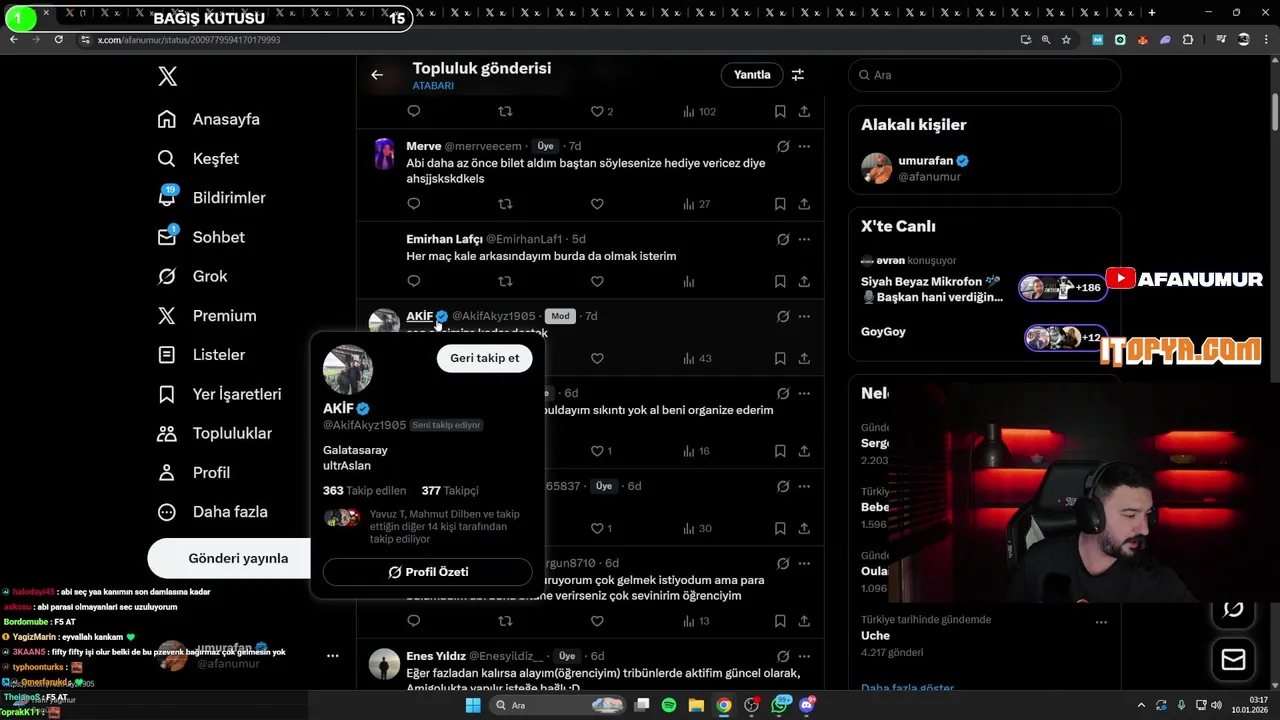Open more options on Emirhan Lafçı's post

[804, 239]
